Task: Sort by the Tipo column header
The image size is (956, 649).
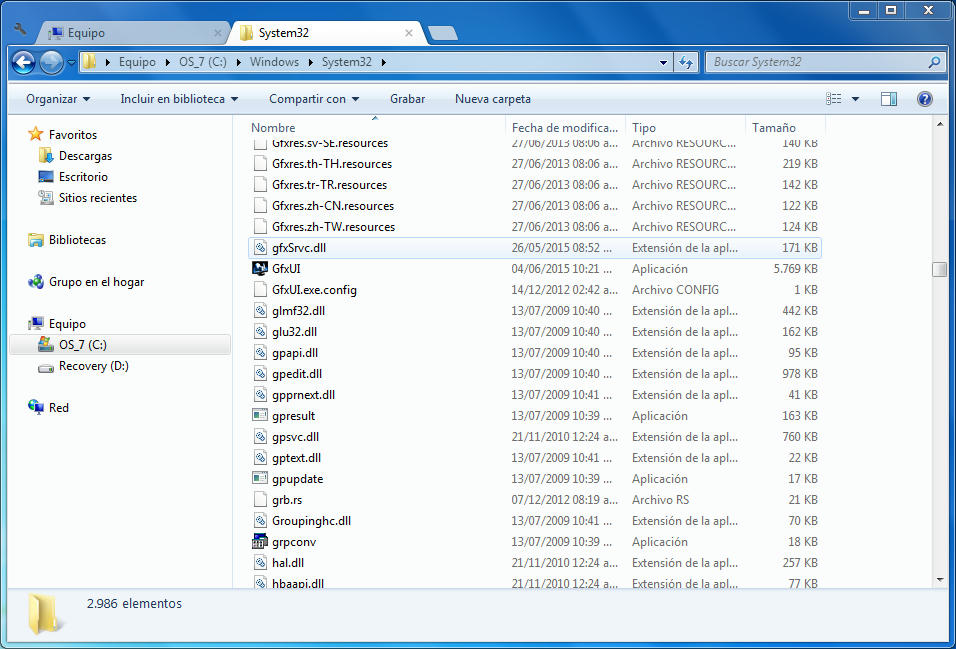Action: [686, 127]
